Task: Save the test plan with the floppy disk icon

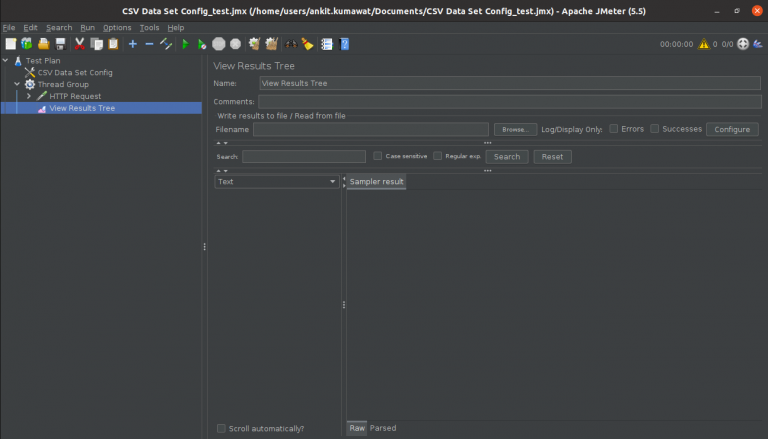Action: (60, 44)
